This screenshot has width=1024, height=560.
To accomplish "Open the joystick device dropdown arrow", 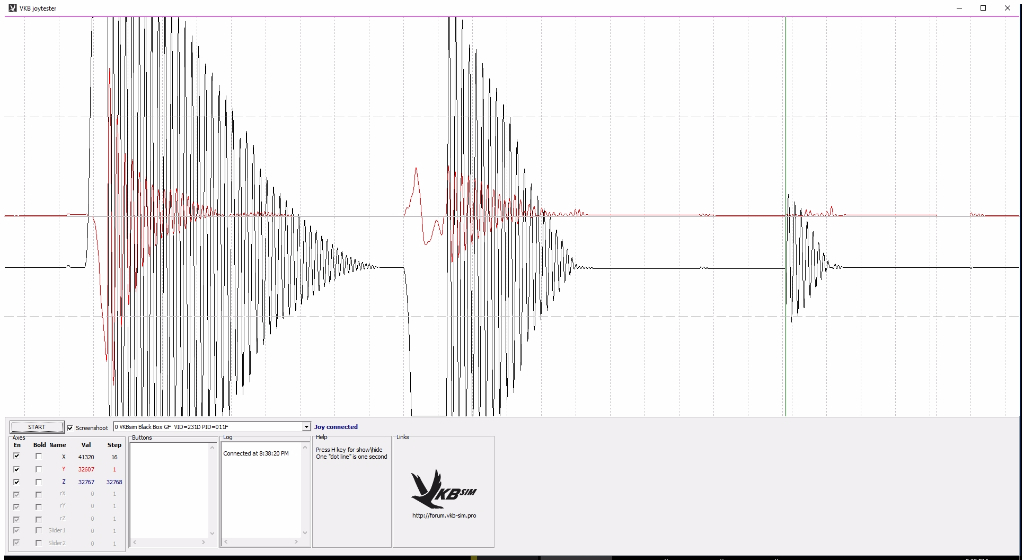I will coord(306,427).
